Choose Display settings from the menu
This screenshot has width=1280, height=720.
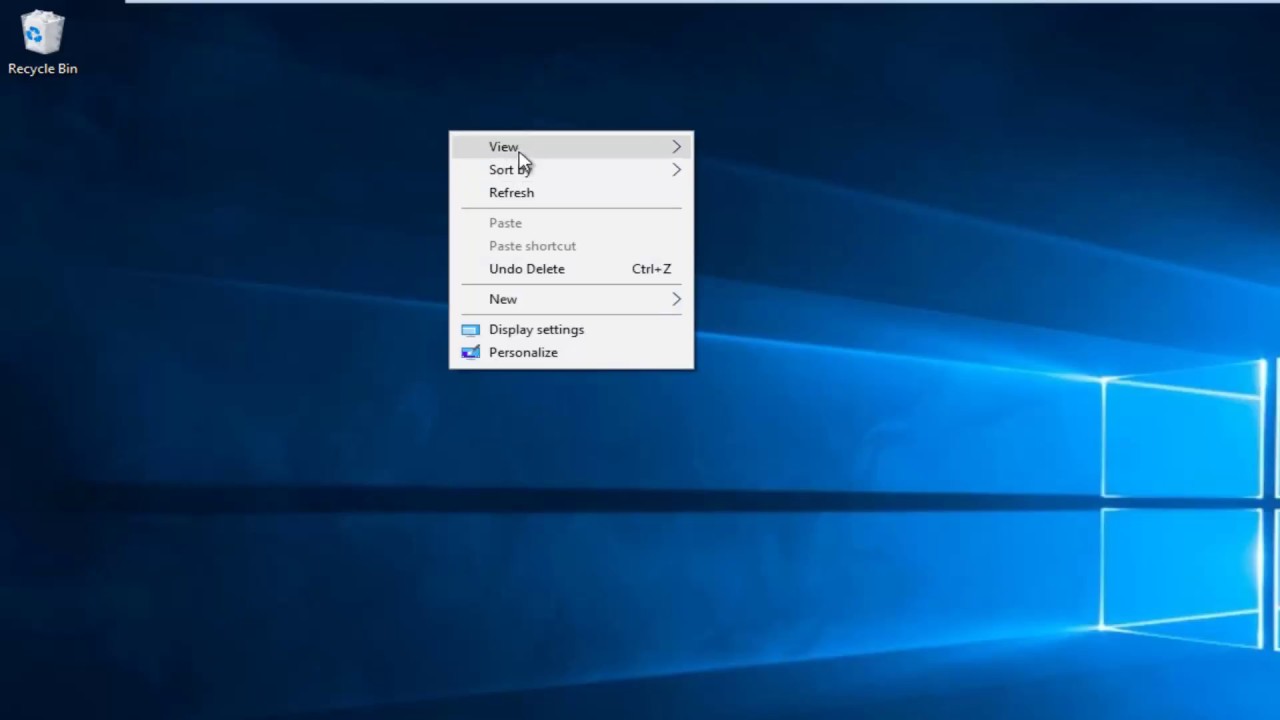(571, 330)
